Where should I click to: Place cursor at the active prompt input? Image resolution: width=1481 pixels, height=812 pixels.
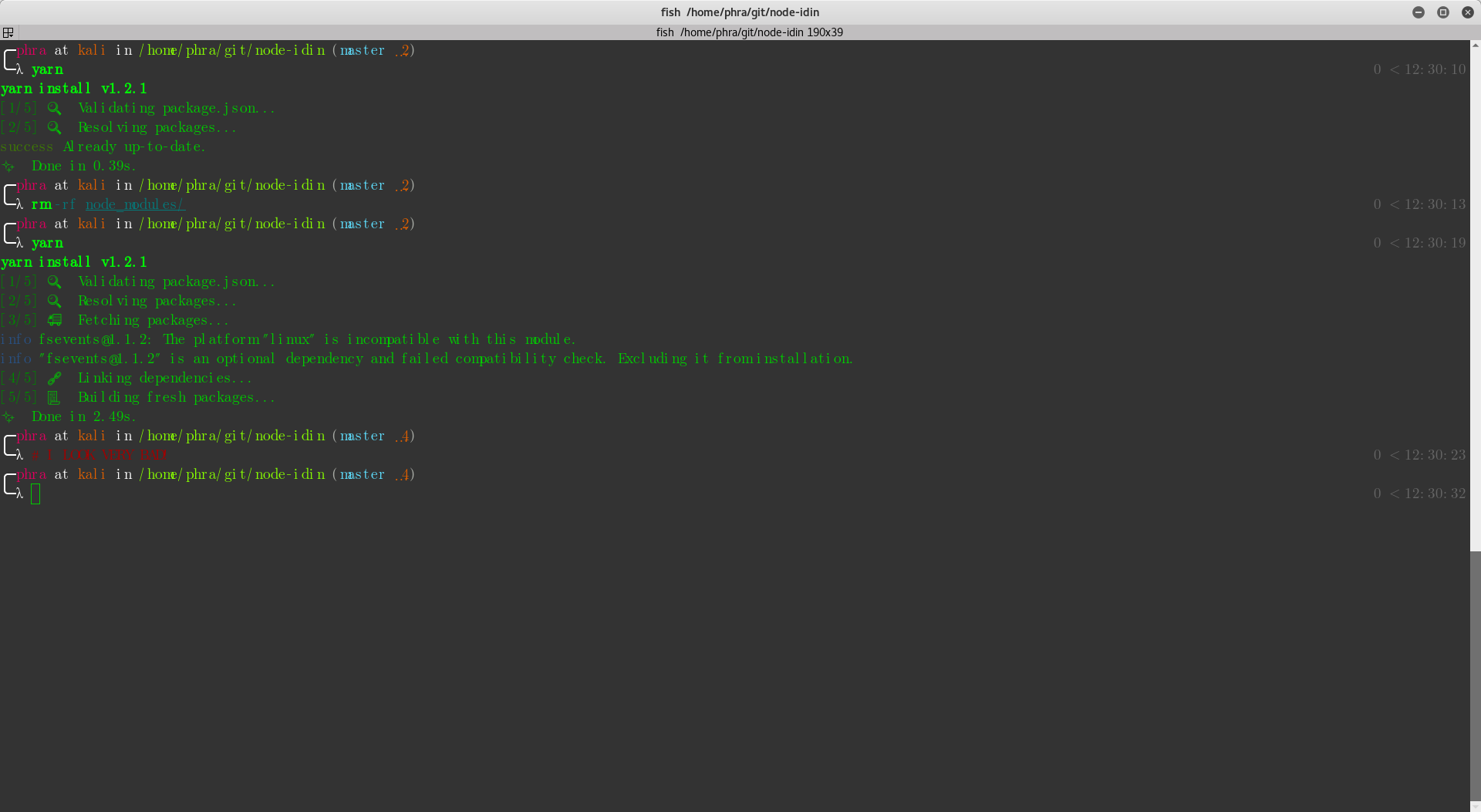[35, 494]
